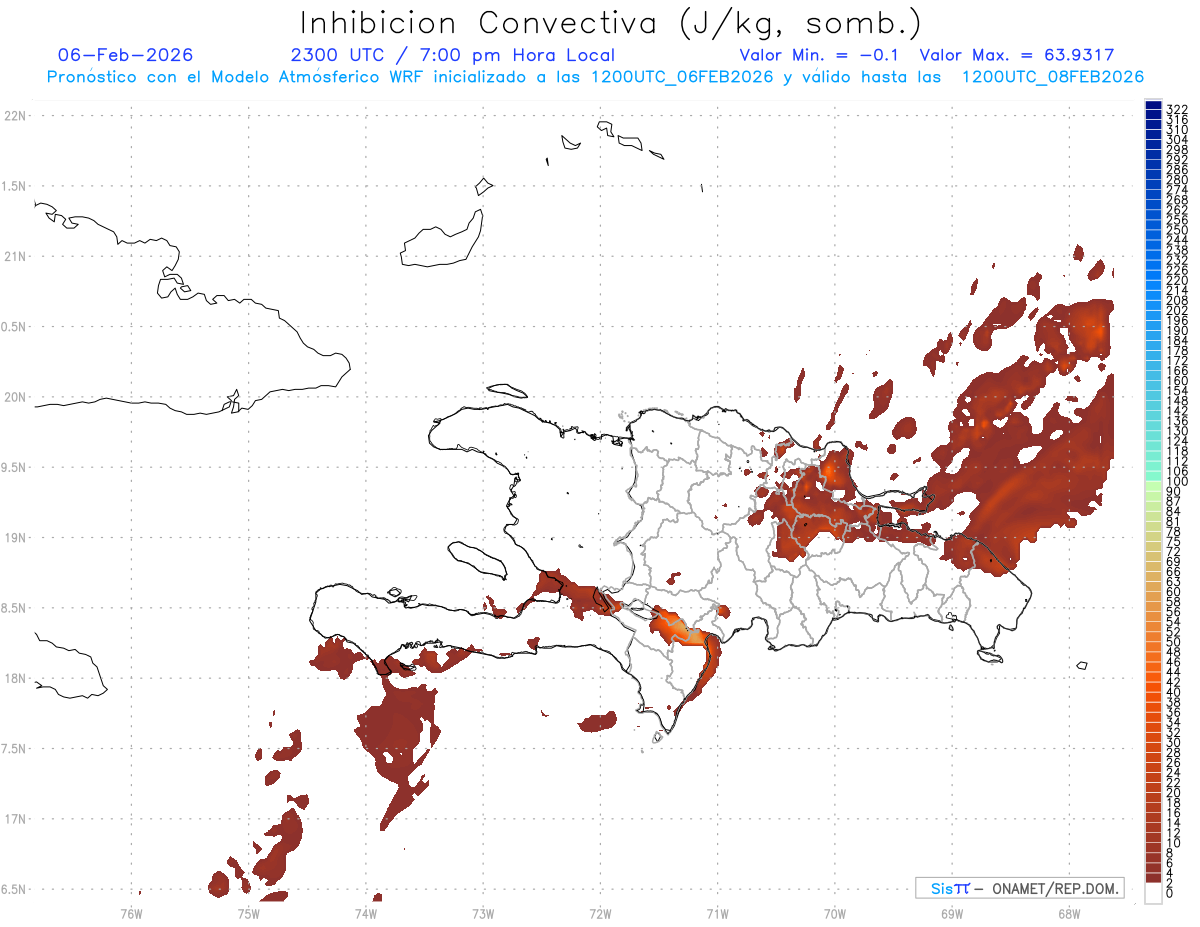Click "2300 UTC / 7:00 pm Hora Local"
1200x927 pixels.
click(x=452, y=55)
